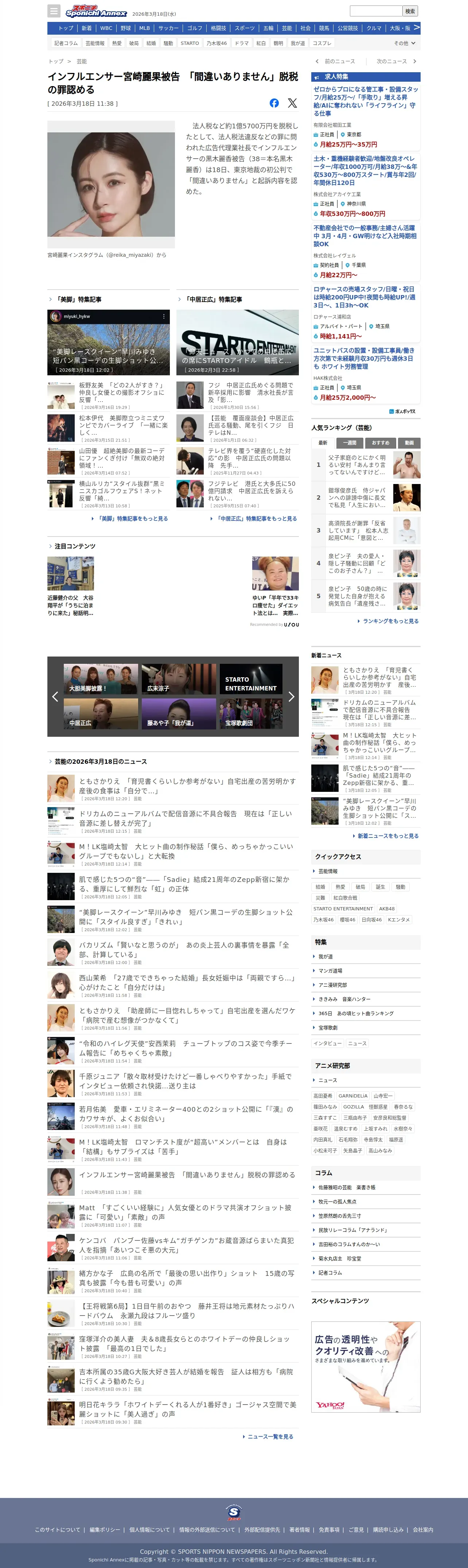Open the Yahoo! JAPAN 広告の透明性 banner
This screenshot has height=1568, width=468.
point(366,1367)
